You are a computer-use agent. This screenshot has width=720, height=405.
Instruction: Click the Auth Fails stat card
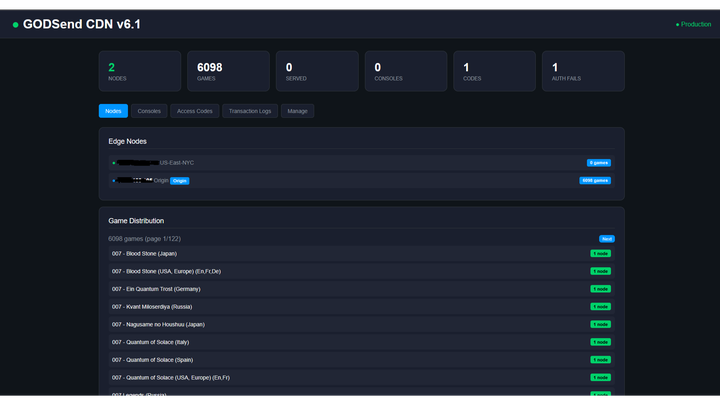[583, 71]
